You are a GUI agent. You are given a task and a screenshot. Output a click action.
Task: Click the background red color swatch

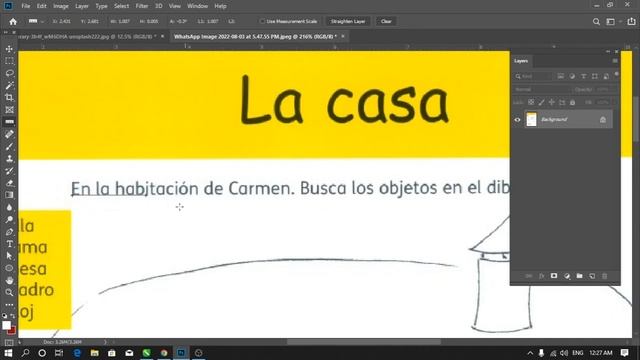point(13,330)
